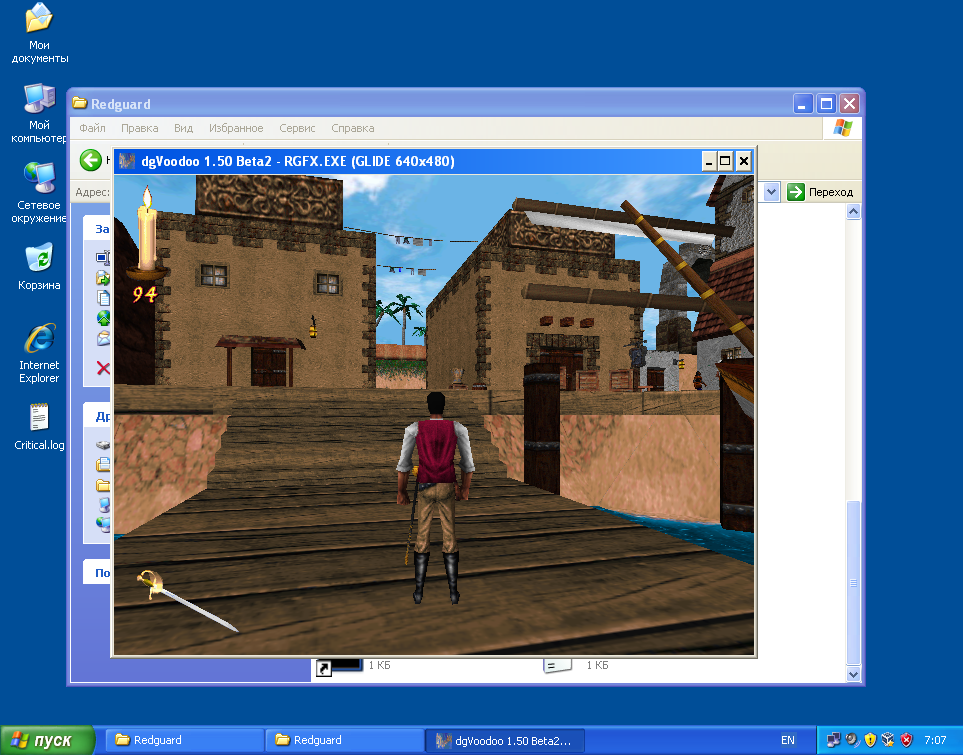Switch to second Redguard taskbar button
The width and height of the screenshot is (963, 755).
point(345,740)
